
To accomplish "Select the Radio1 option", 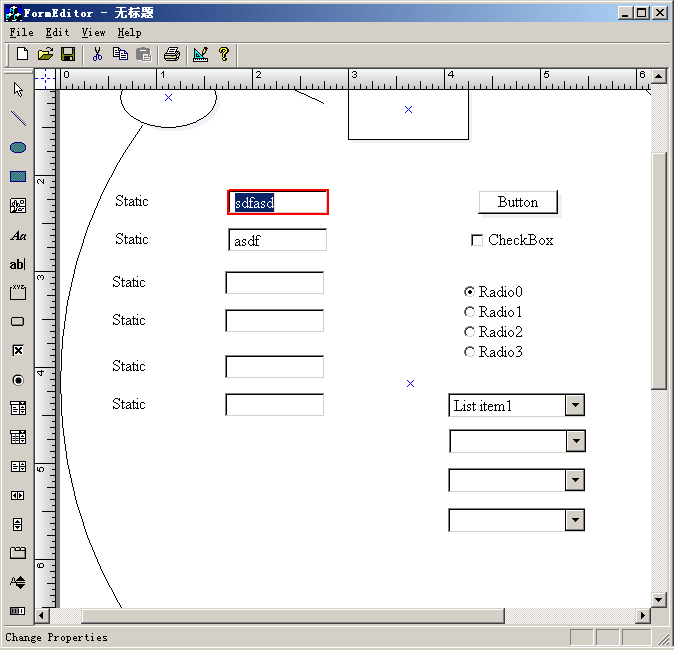I will click(470, 312).
